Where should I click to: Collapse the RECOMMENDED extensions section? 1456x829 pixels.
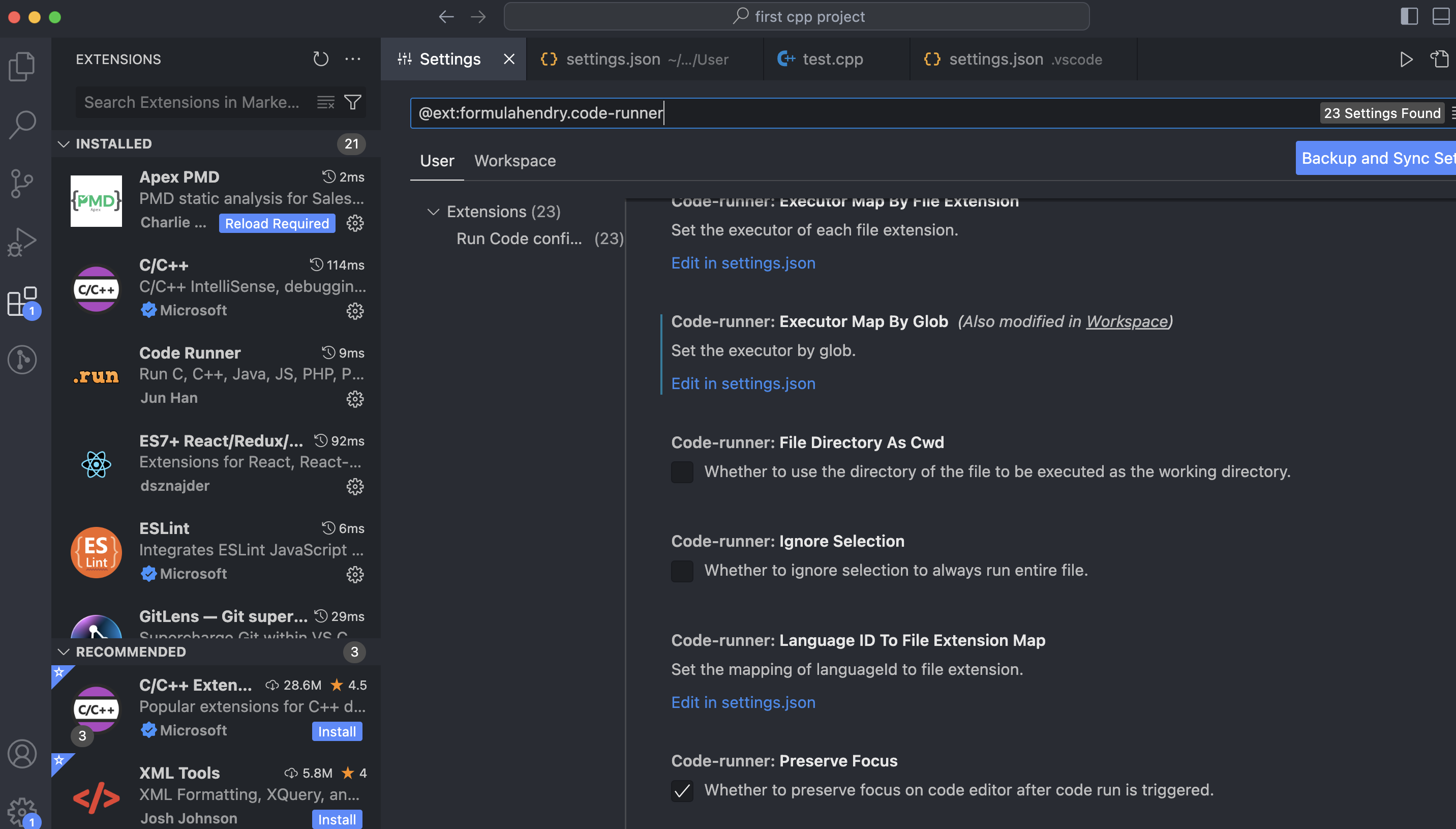pos(63,652)
